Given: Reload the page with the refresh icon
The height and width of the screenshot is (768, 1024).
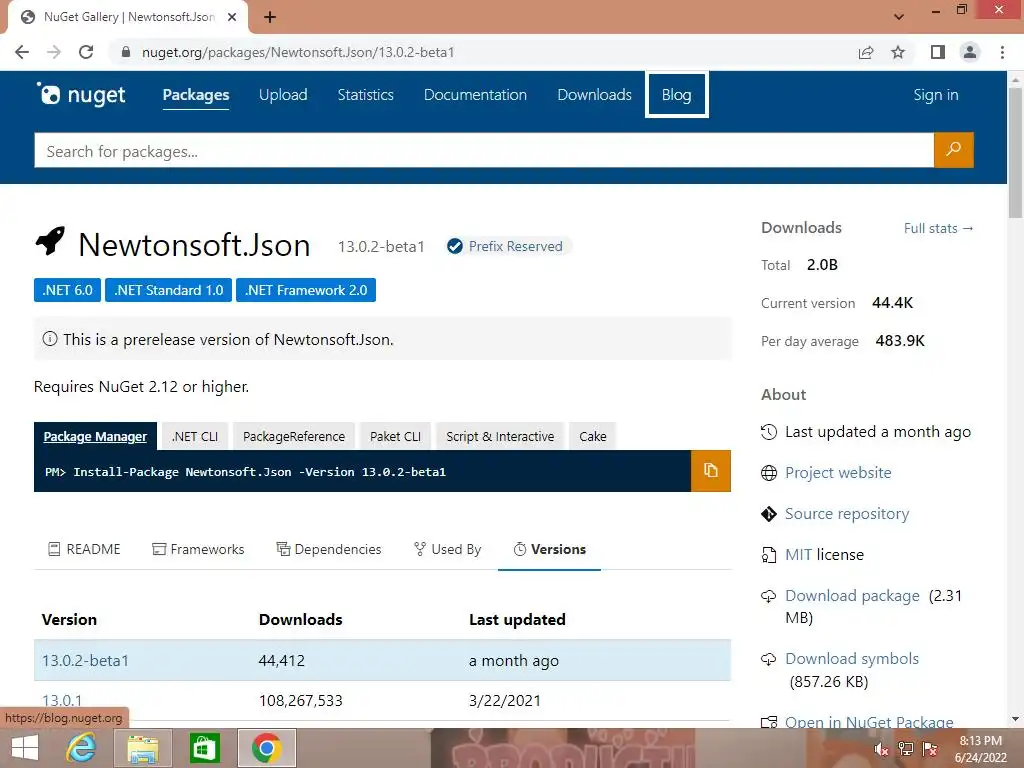Looking at the screenshot, I should tap(86, 52).
